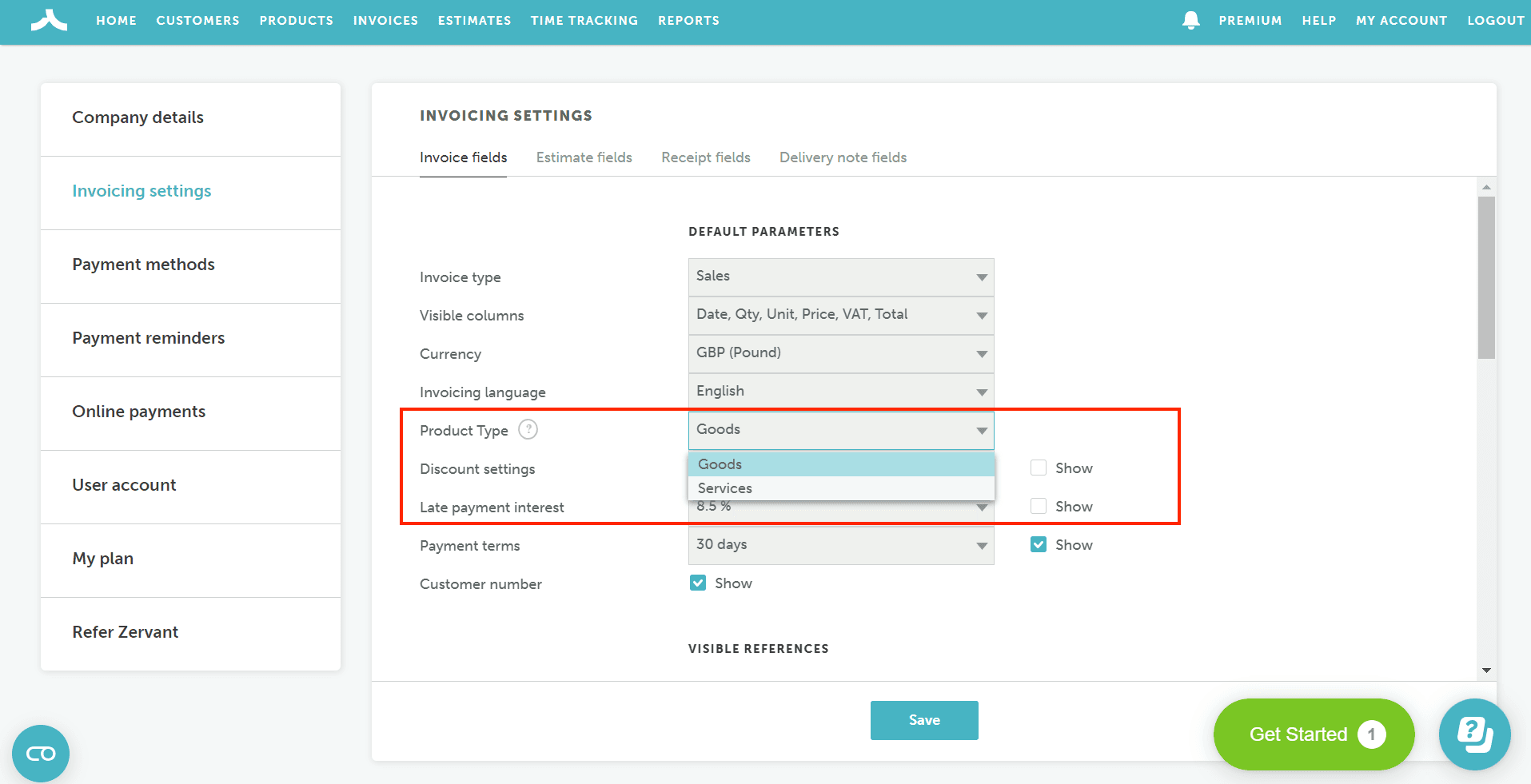This screenshot has width=1531, height=784.
Task: Open REPORTS in the top navigation
Action: pyautogui.click(x=688, y=21)
